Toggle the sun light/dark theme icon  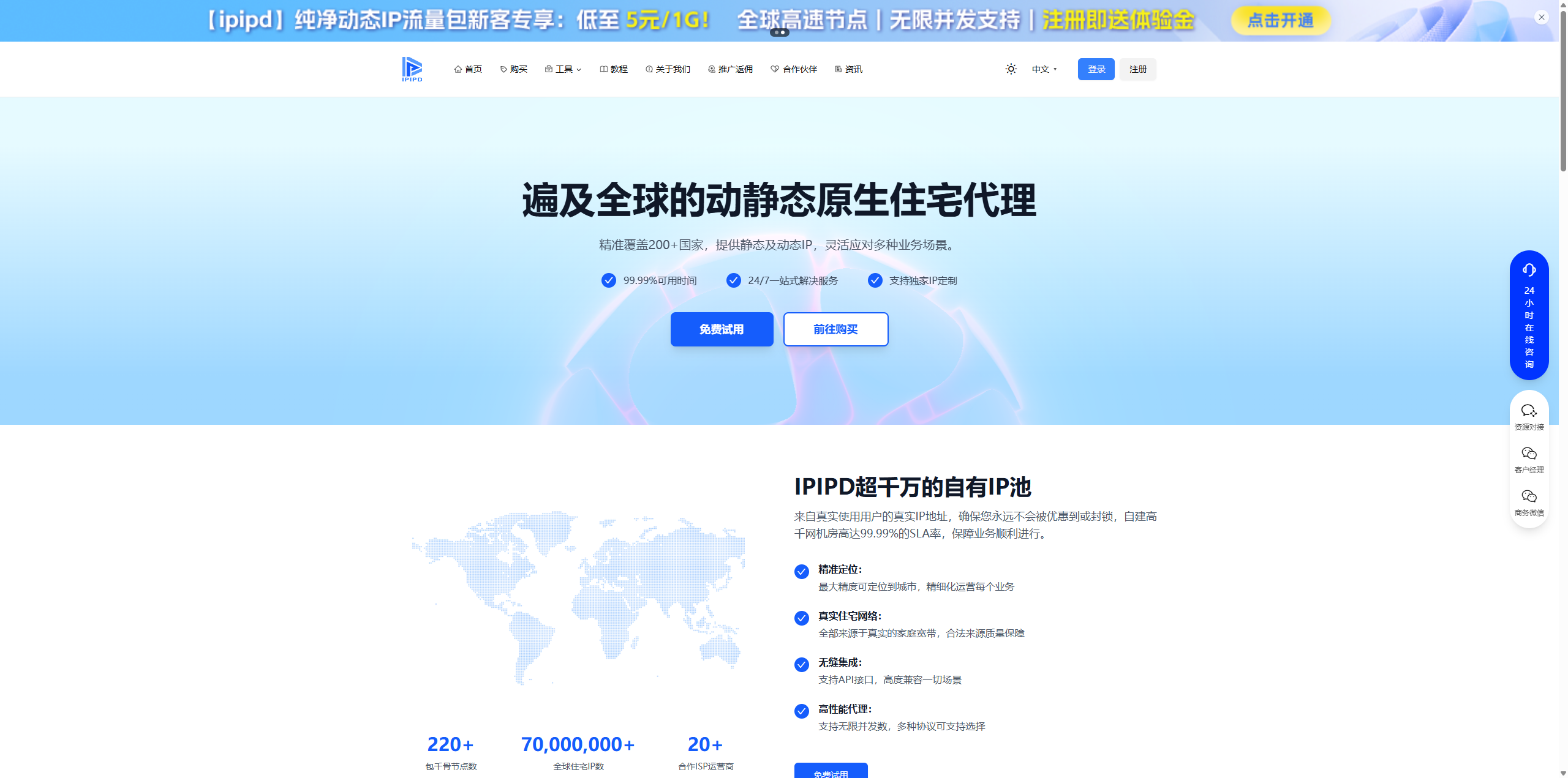1011,69
